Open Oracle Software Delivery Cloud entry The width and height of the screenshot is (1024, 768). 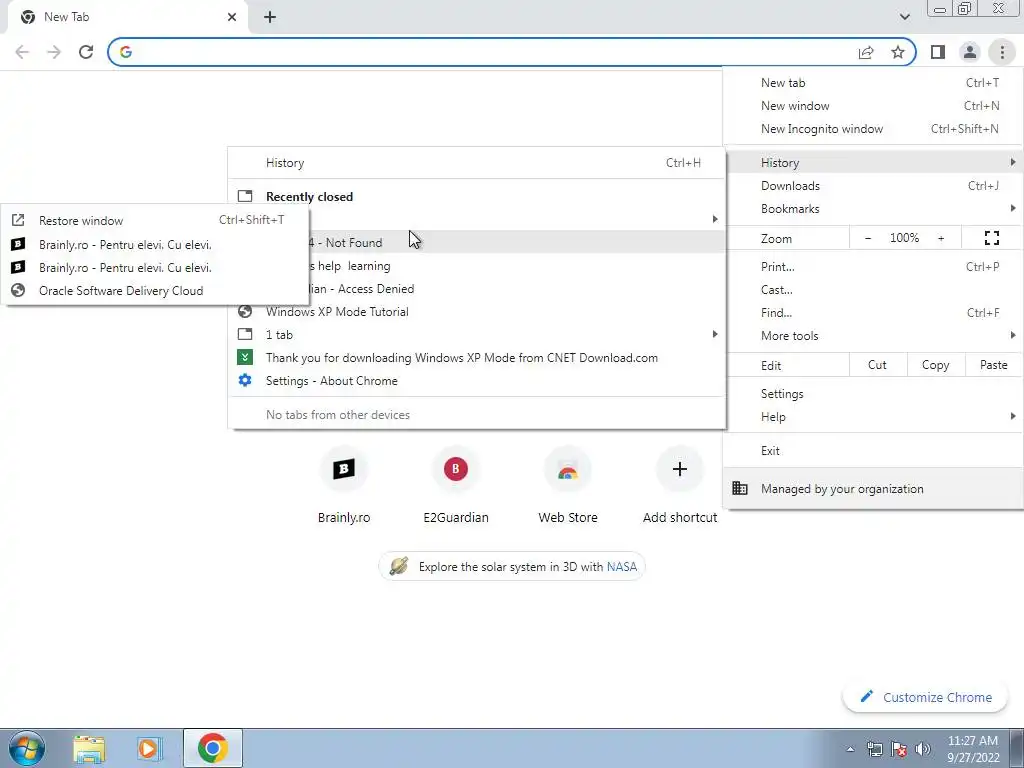click(155, 291)
